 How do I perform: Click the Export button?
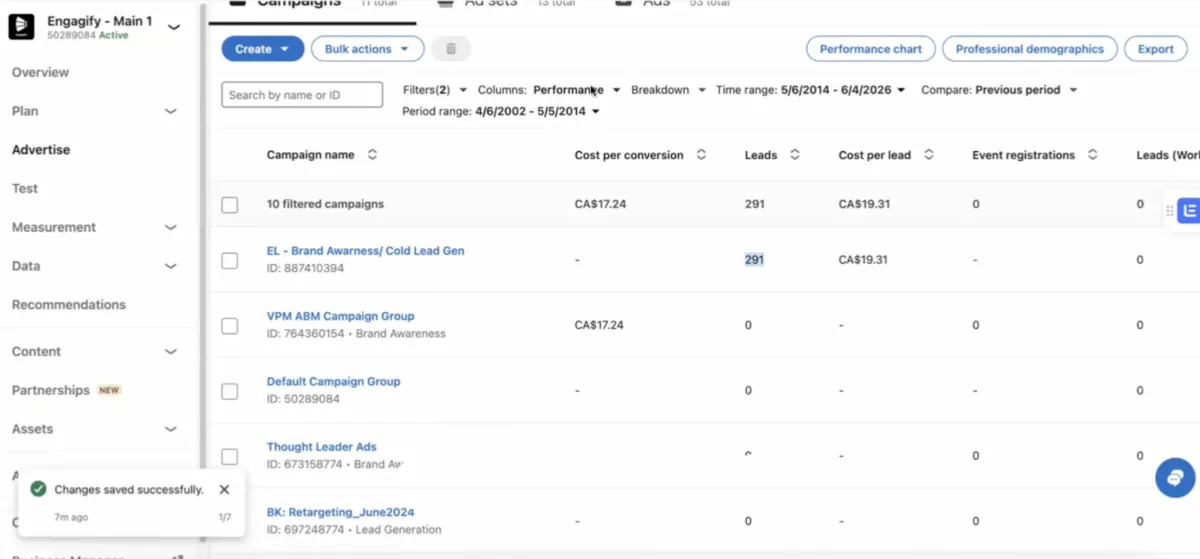[x=1155, y=49]
